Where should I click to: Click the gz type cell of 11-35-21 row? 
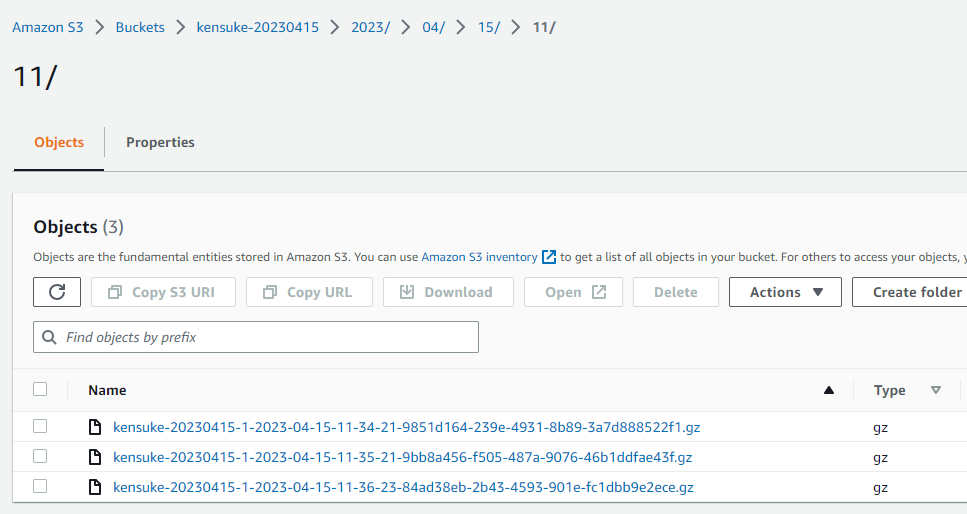coord(881,458)
